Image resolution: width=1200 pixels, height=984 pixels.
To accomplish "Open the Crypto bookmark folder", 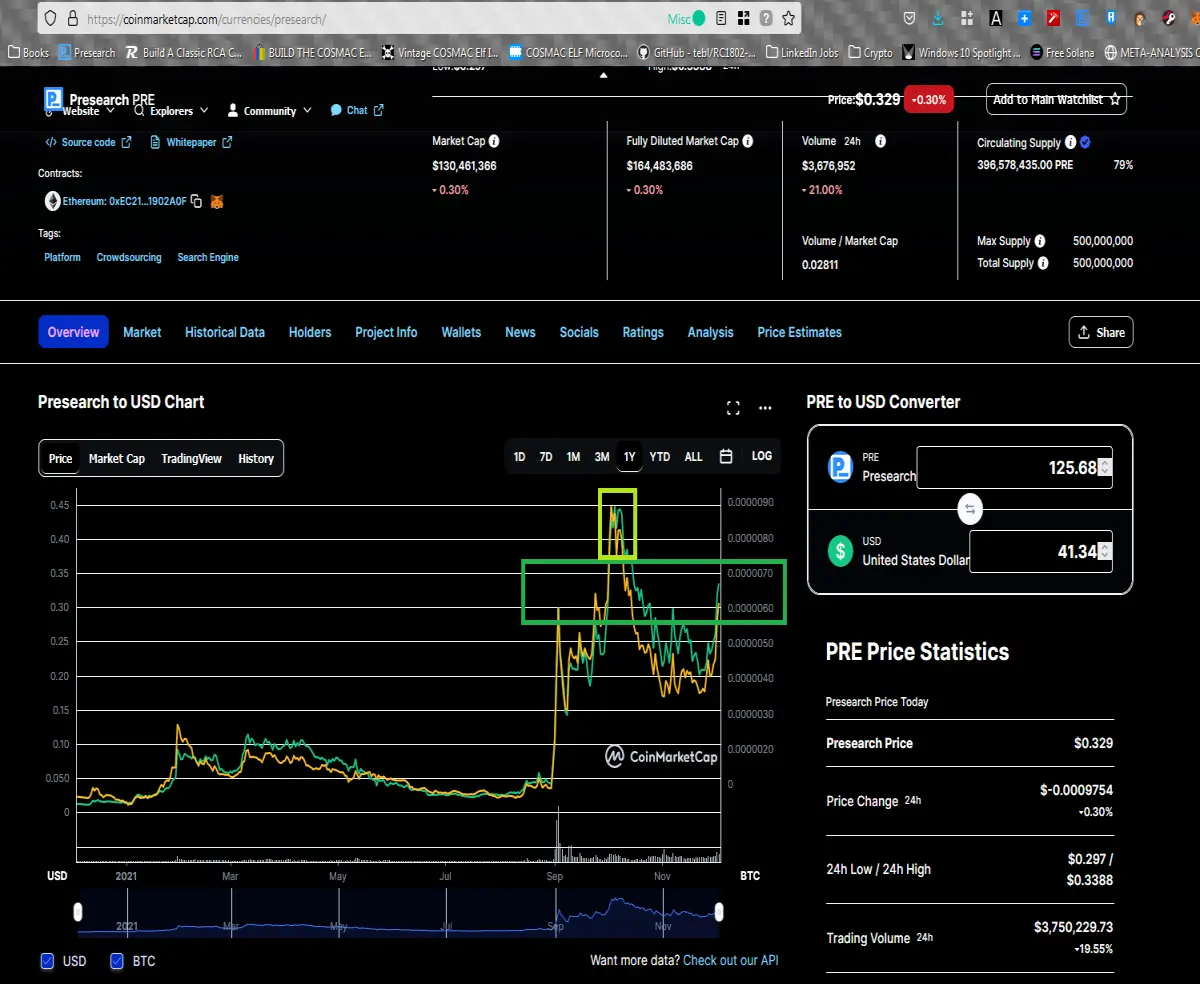I will (x=871, y=52).
